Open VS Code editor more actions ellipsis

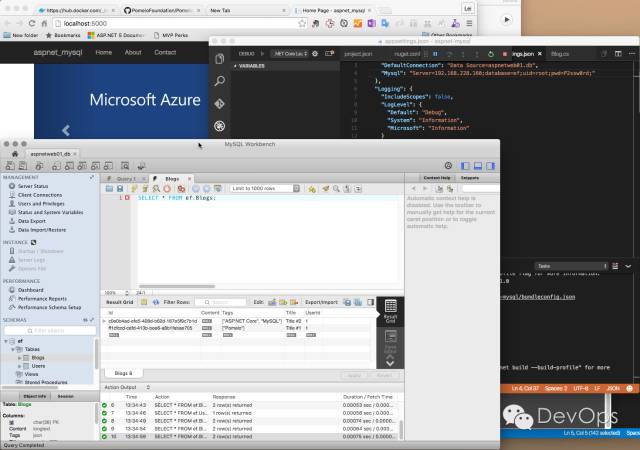click(x=632, y=53)
